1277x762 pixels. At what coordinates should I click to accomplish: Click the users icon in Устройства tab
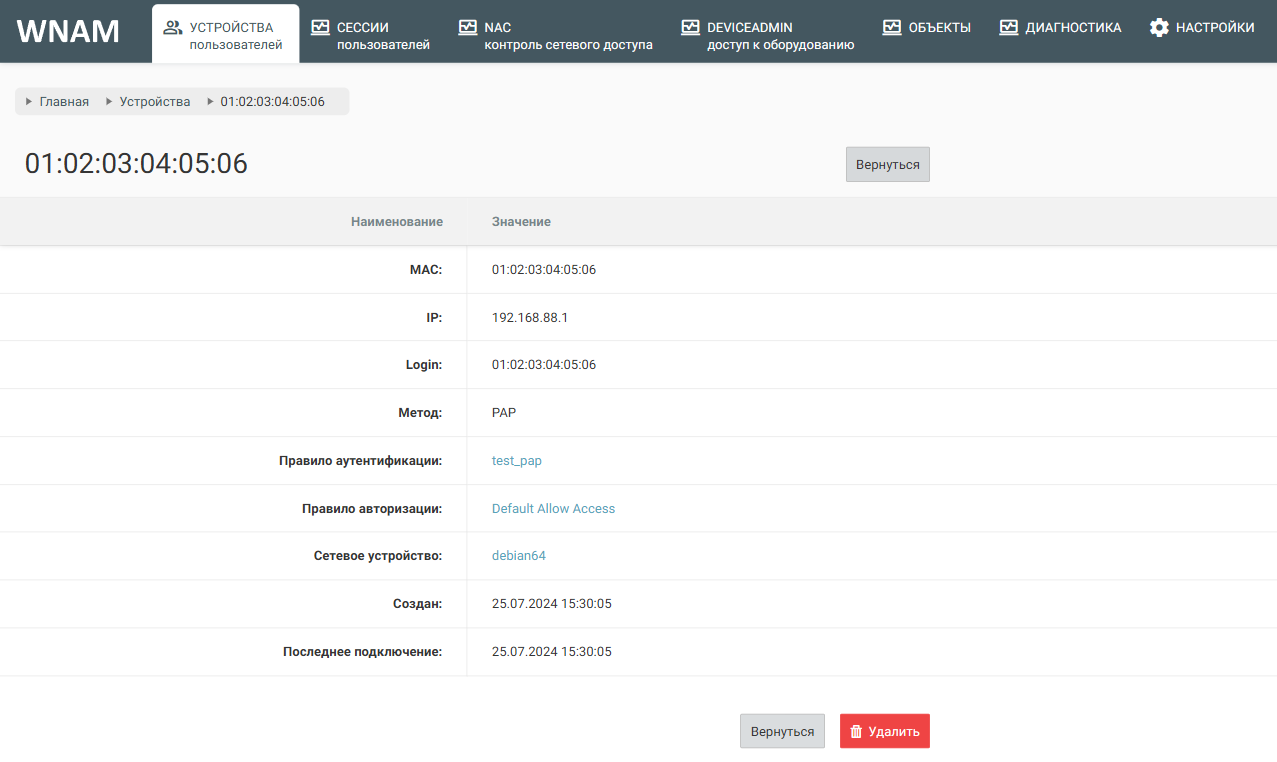click(x=172, y=28)
